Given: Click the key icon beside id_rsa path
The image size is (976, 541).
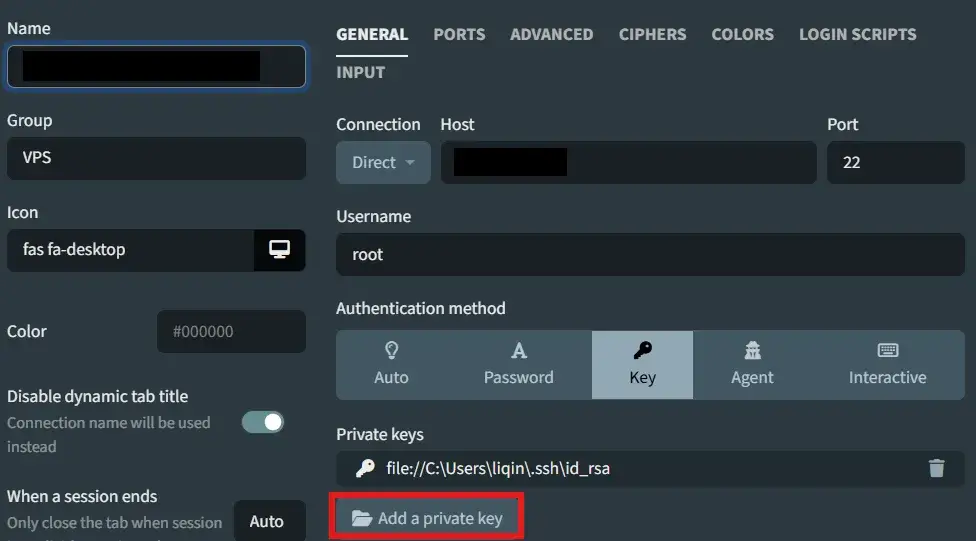Looking at the screenshot, I should (x=366, y=468).
